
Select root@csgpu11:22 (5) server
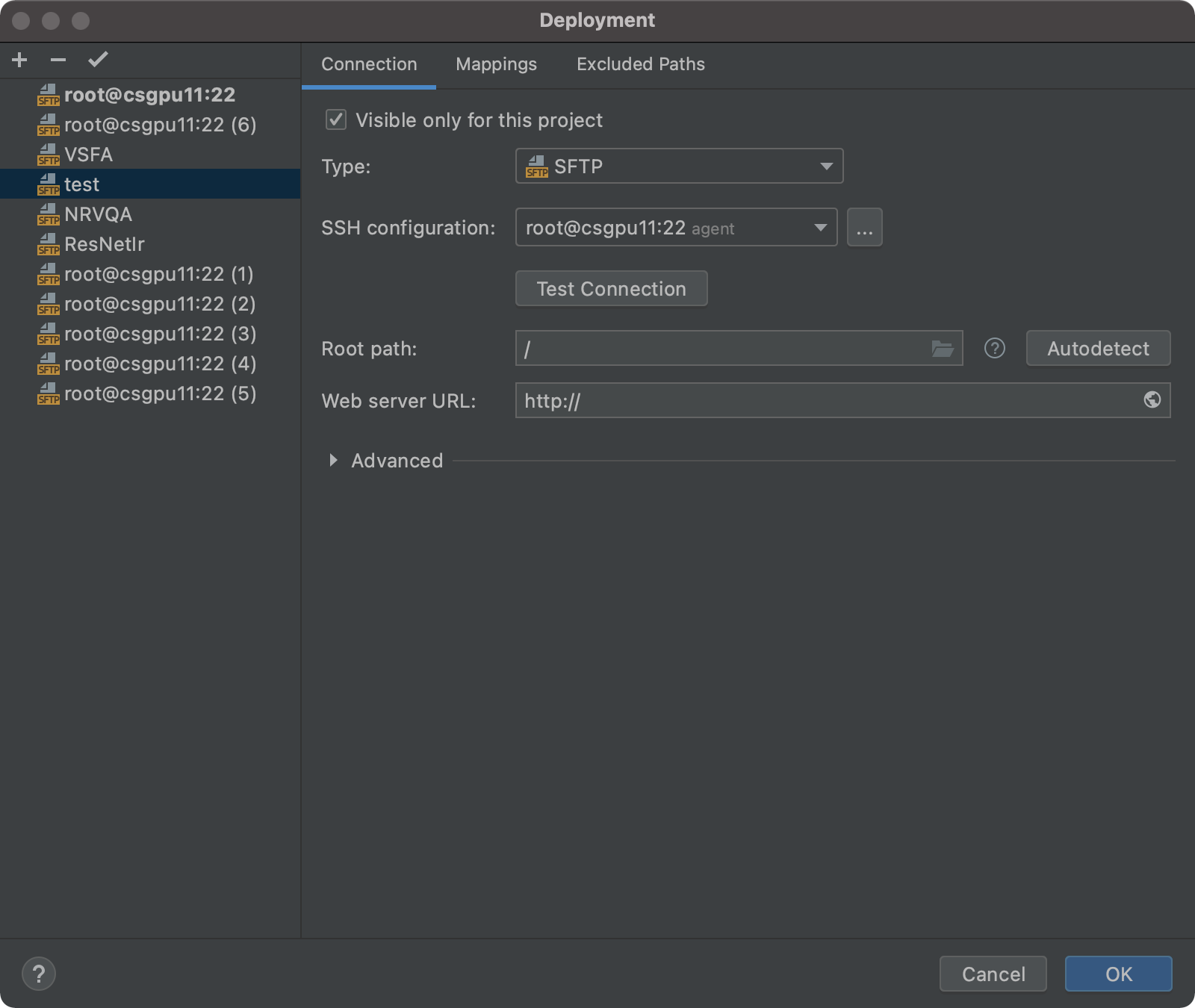pyautogui.click(x=150, y=393)
